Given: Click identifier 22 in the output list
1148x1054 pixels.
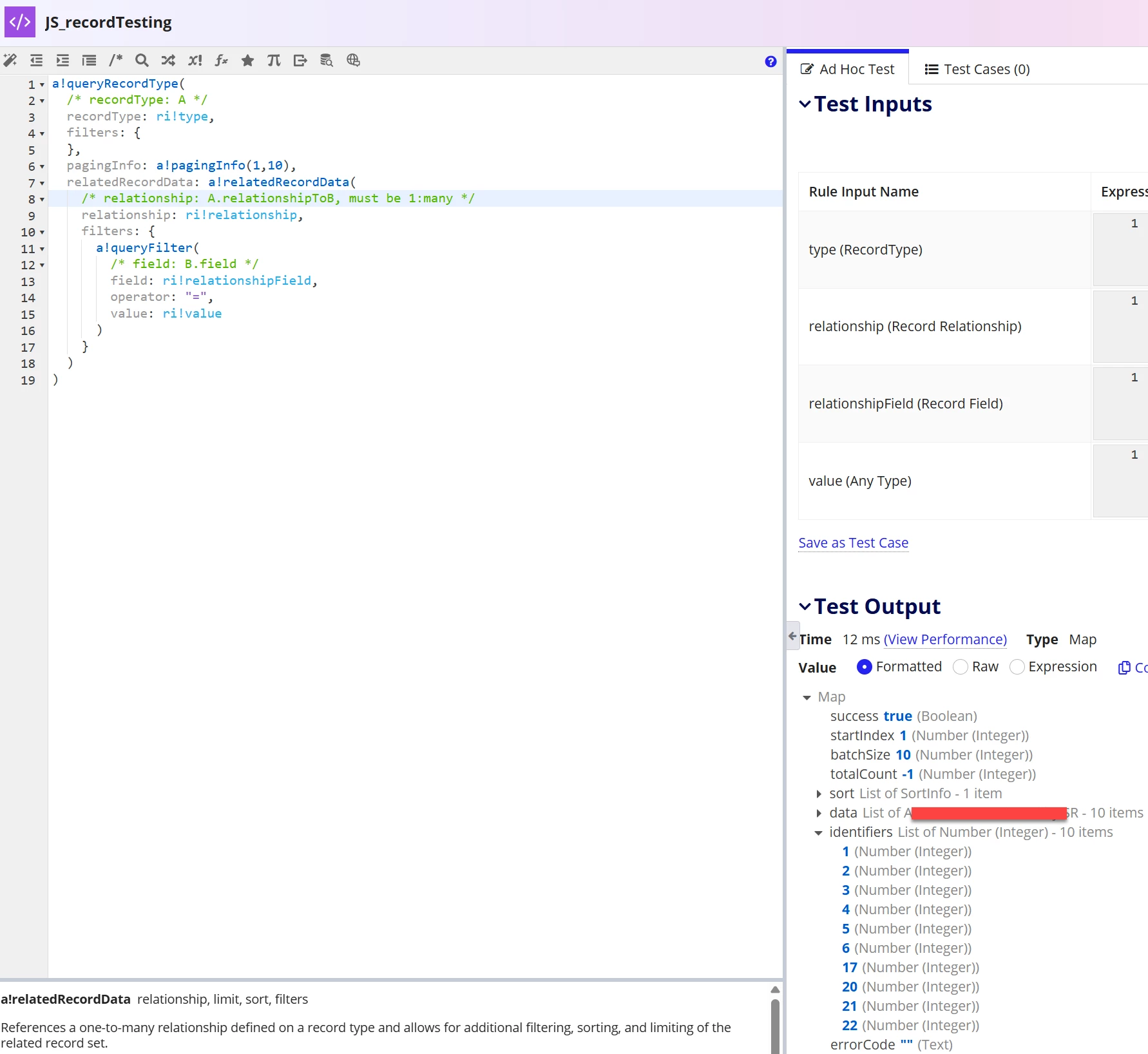Looking at the screenshot, I should [910, 1025].
